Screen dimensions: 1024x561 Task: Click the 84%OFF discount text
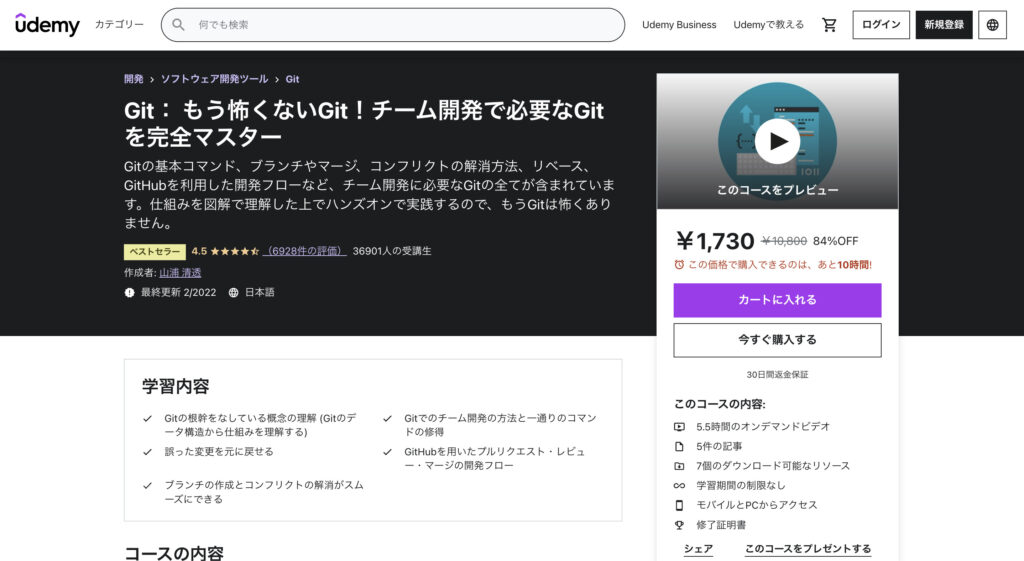[835, 241]
